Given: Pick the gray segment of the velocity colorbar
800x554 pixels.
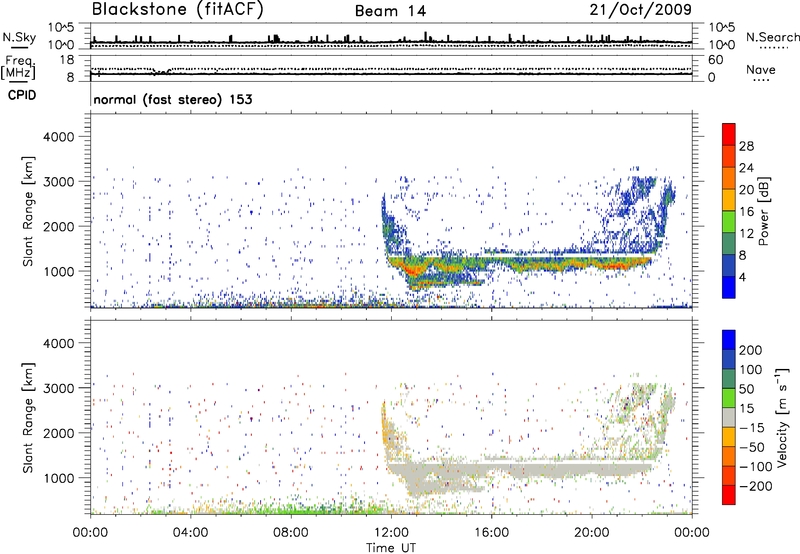Looking at the screenshot, I should coord(729,417).
